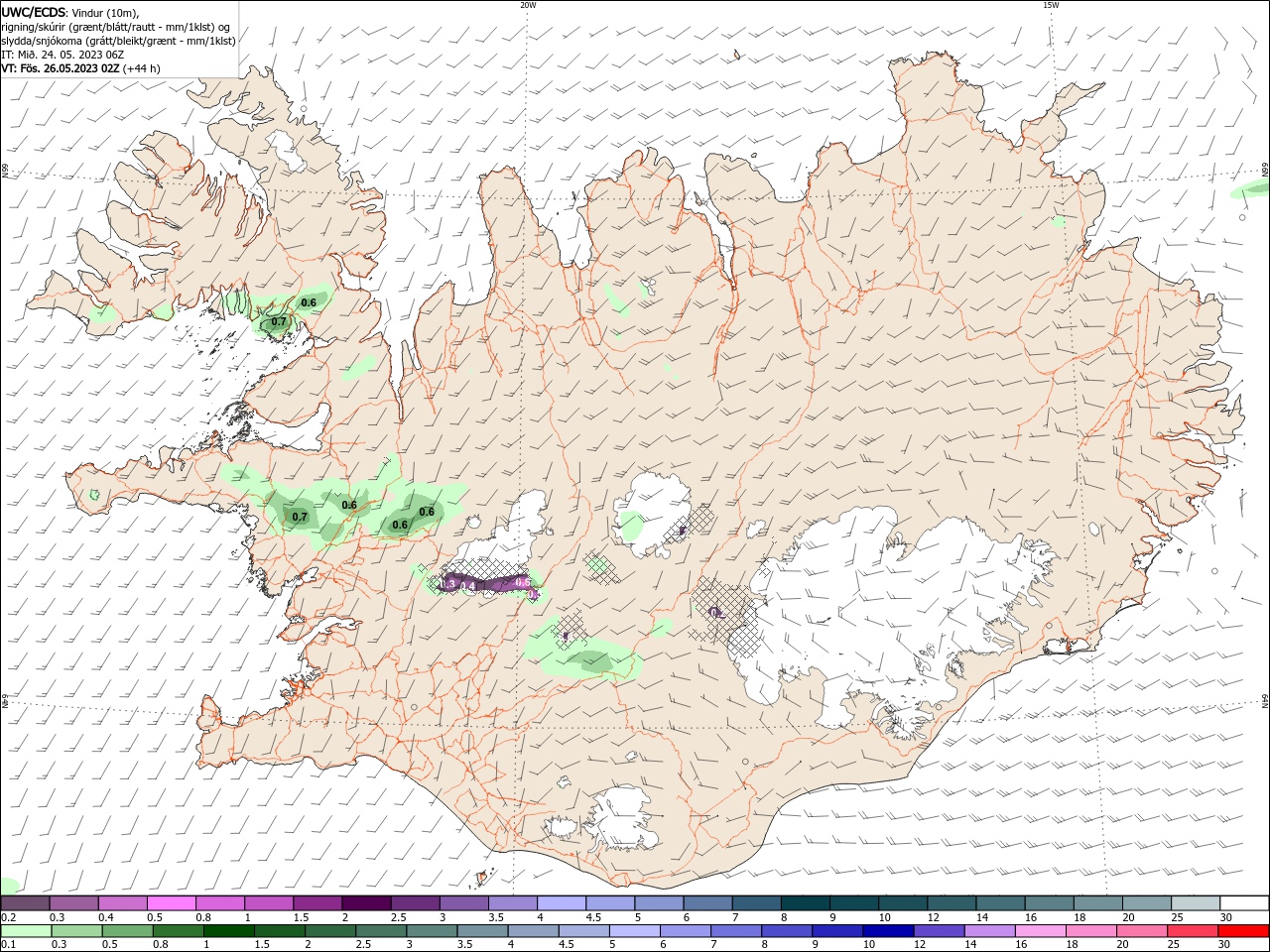Select the lavender 4 mm snow legend swatch

(x=560, y=903)
